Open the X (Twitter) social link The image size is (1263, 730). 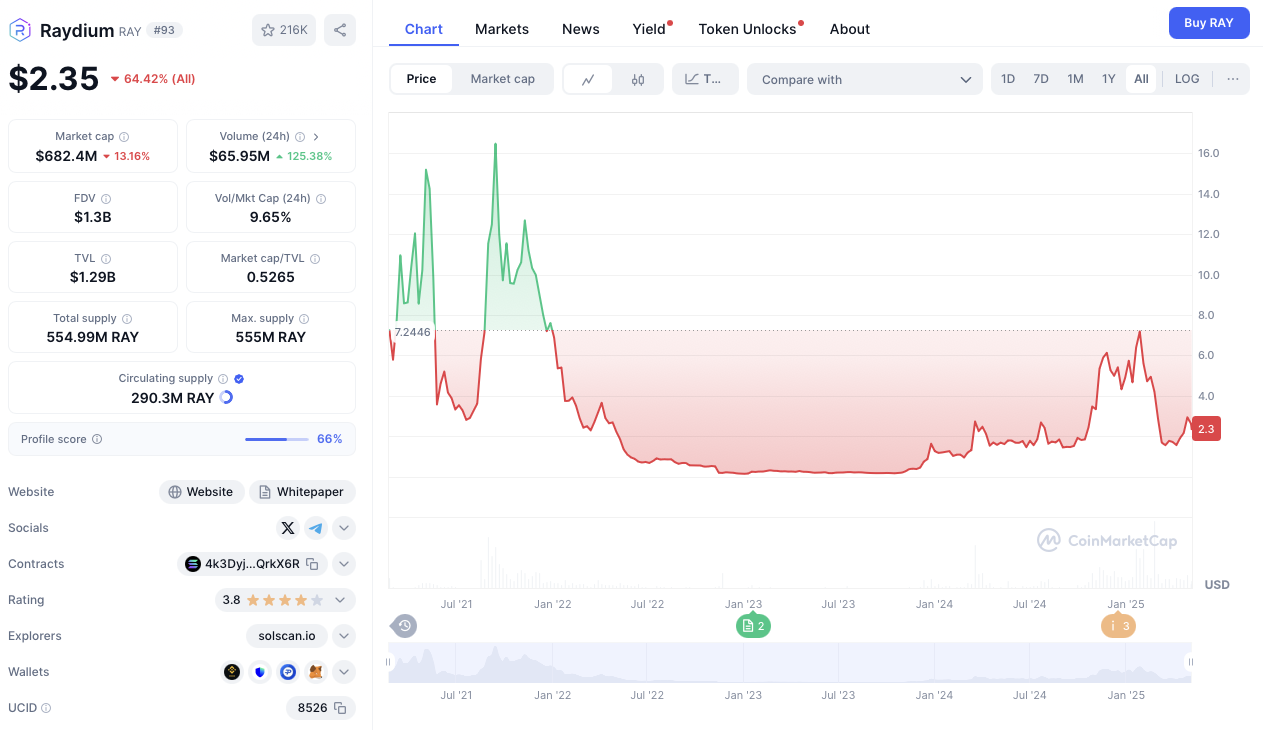tap(288, 528)
